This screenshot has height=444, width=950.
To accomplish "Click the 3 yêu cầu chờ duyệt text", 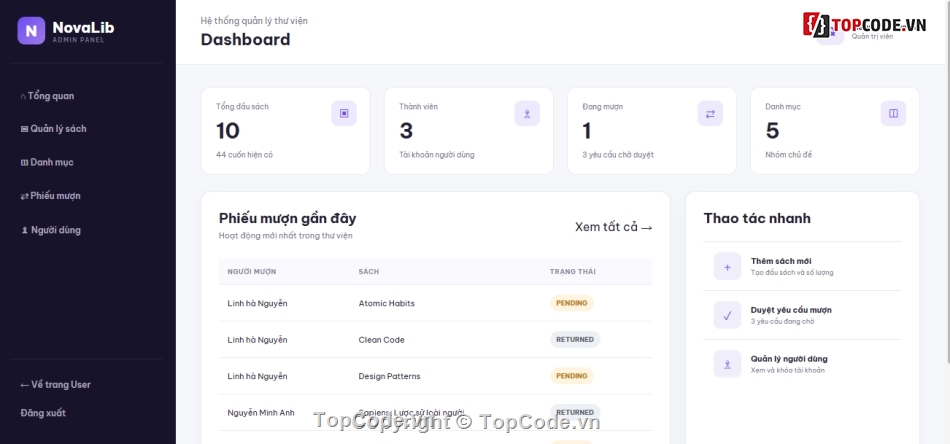I will point(618,155).
